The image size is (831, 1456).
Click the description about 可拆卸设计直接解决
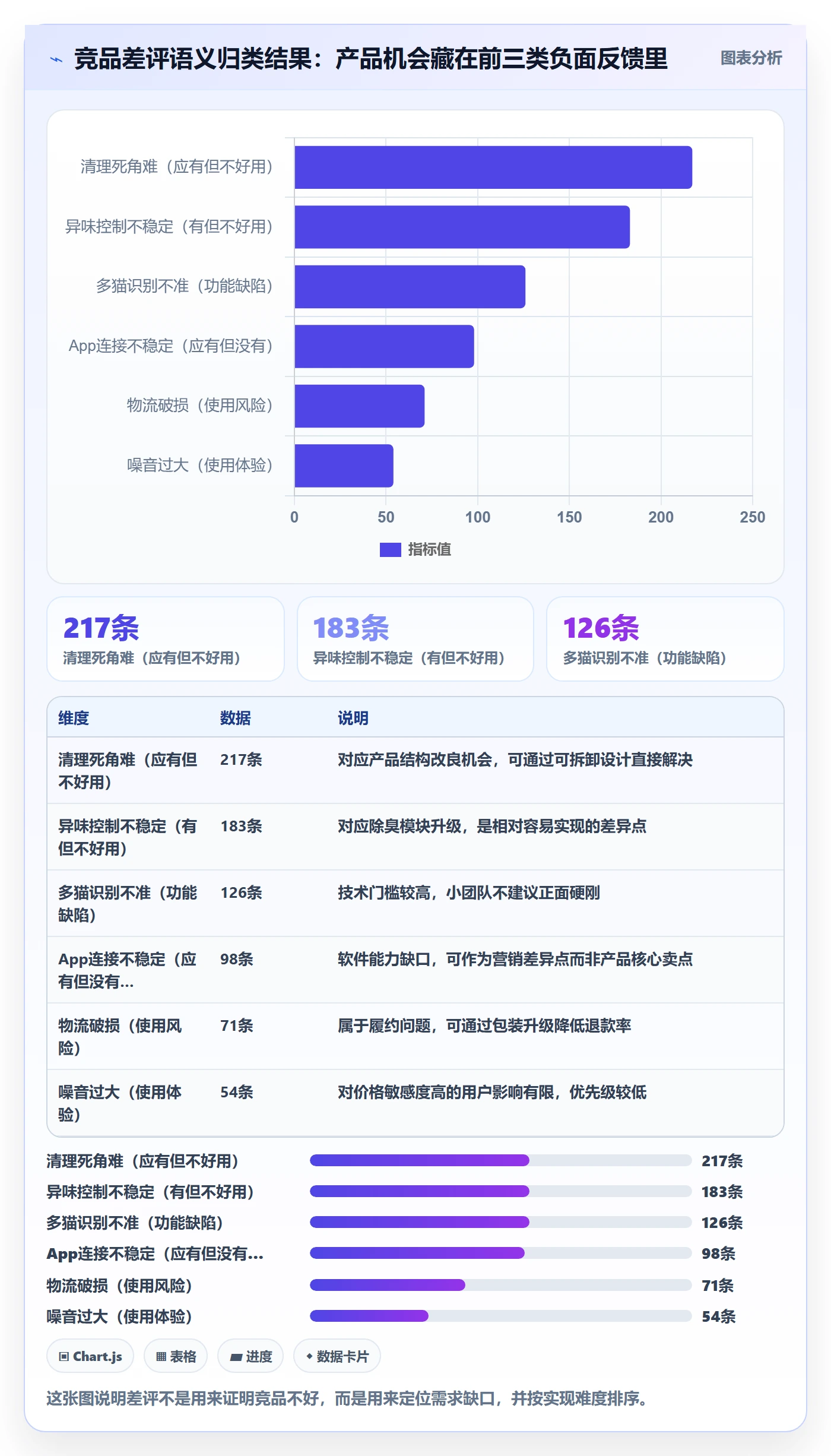515,759
